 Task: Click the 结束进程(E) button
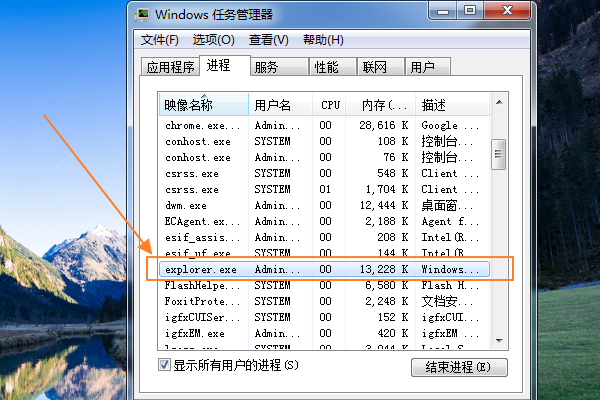click(459, 367)
